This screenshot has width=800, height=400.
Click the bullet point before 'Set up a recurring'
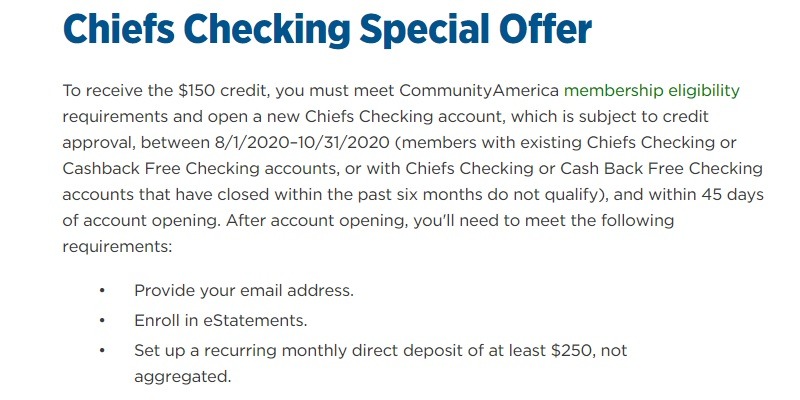tap(102, 351)
